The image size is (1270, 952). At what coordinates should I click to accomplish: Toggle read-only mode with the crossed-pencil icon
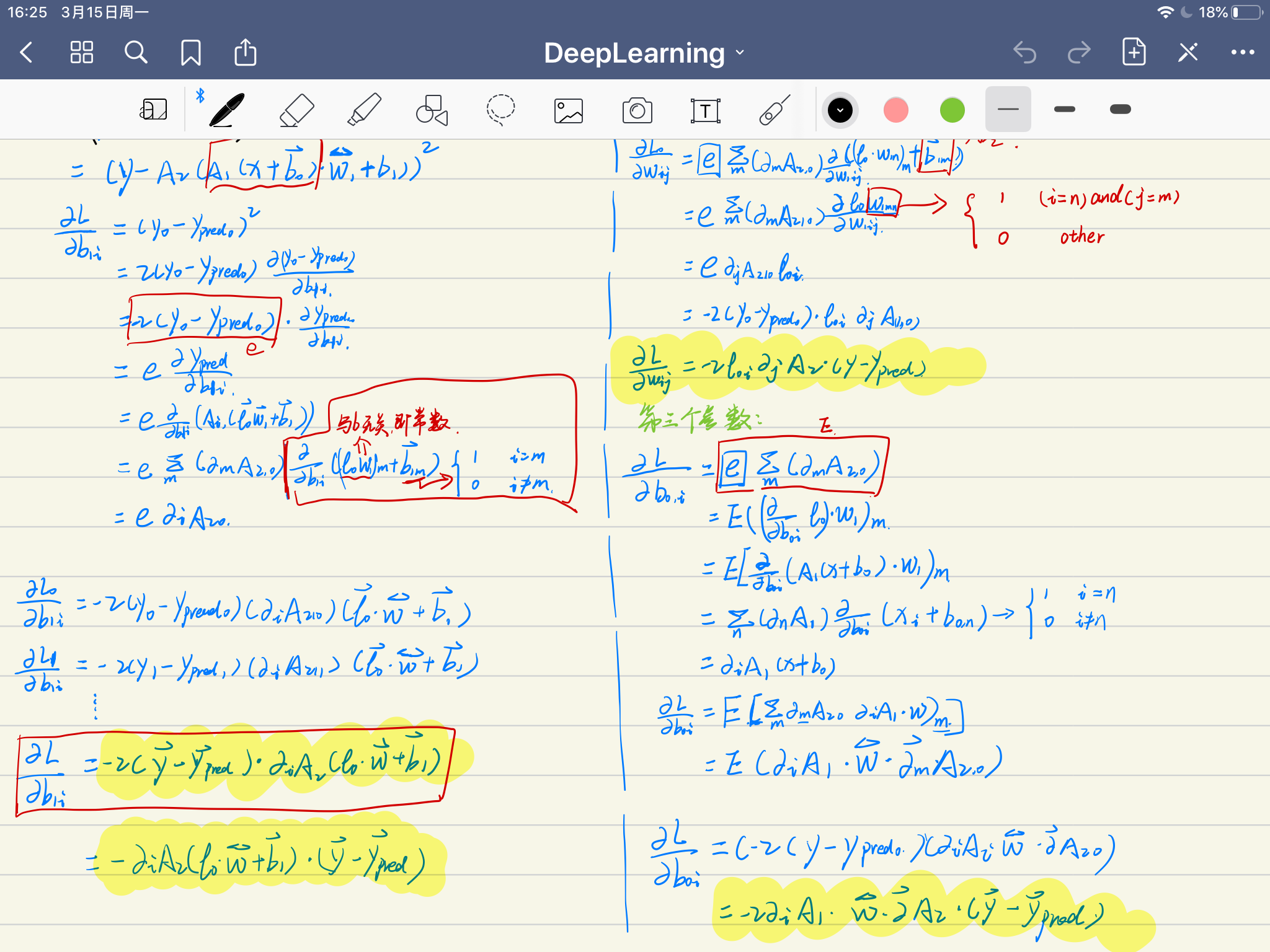[x=1188, y=53]
